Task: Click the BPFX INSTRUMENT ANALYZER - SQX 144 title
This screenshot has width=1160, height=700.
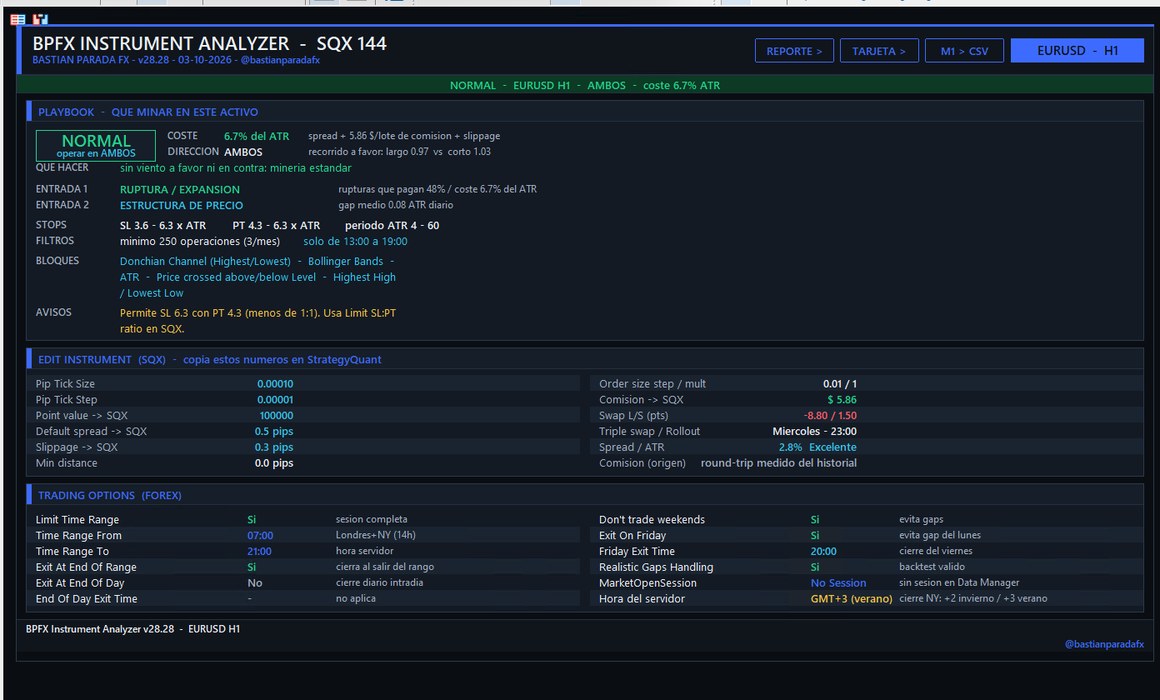Action: pyautogui.click(x=209, y=44)
